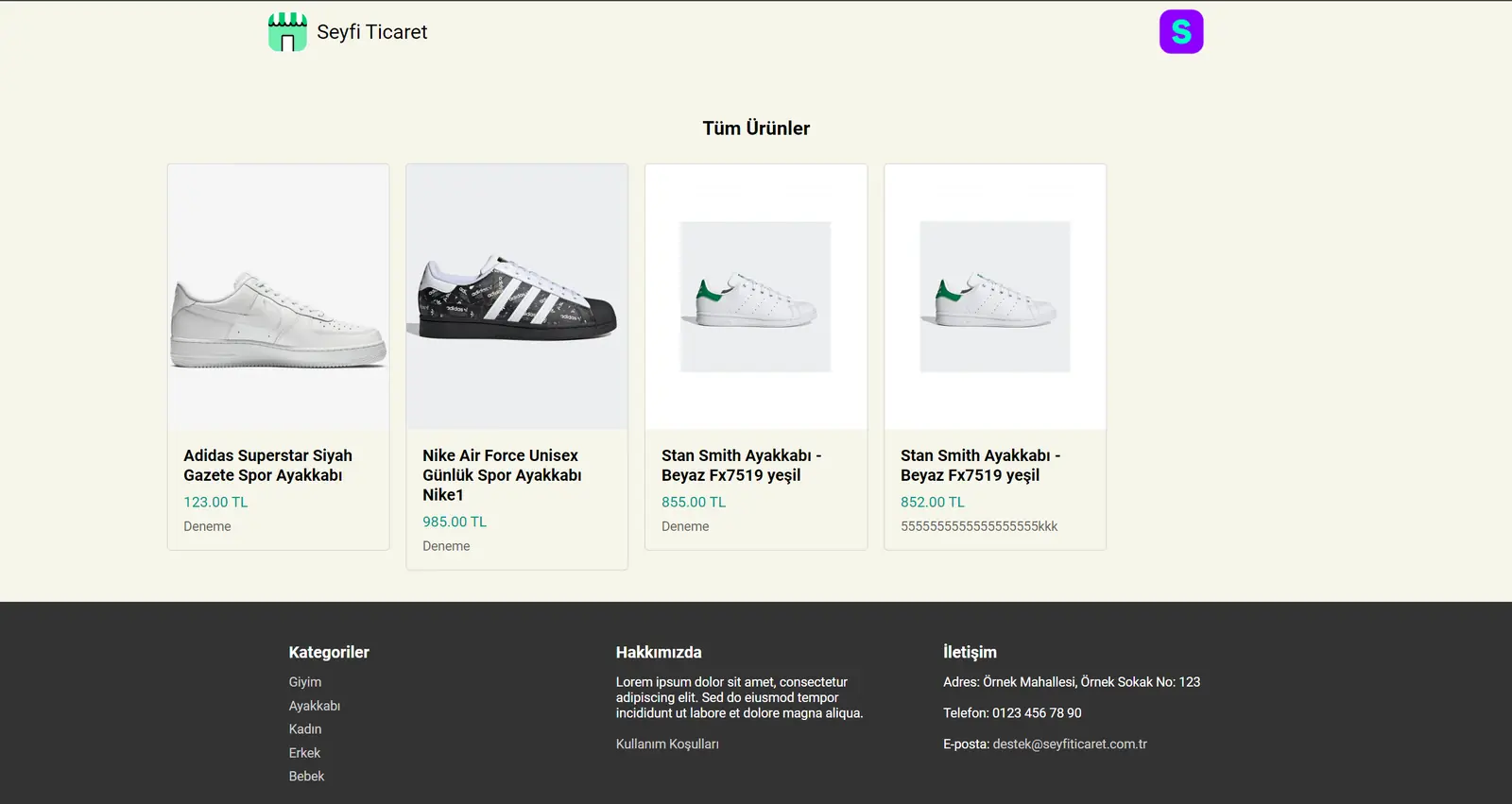The width and height of the screenshot is (1512, 804).
Task: Click the green store logo icon
Action: coord(287,32)
